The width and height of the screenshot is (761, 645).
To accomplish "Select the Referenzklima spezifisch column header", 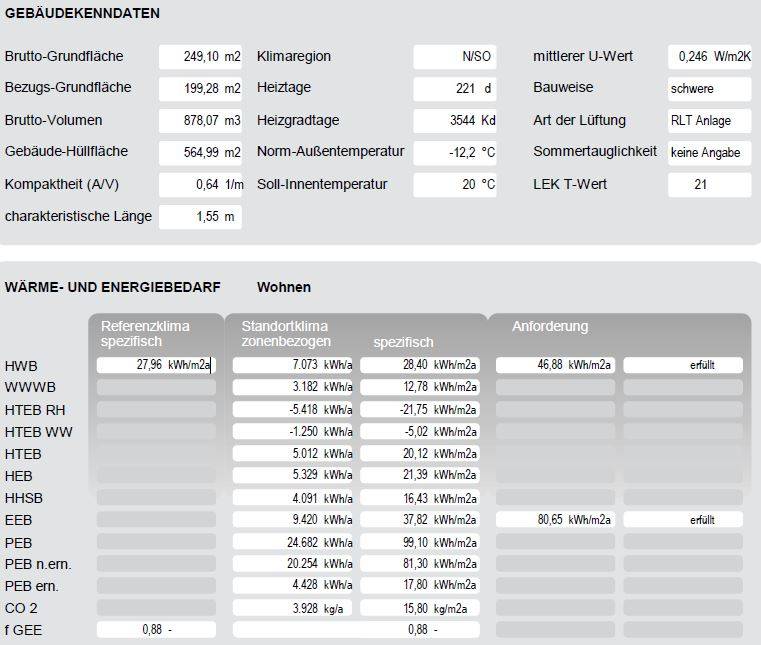I will [145, 334].
